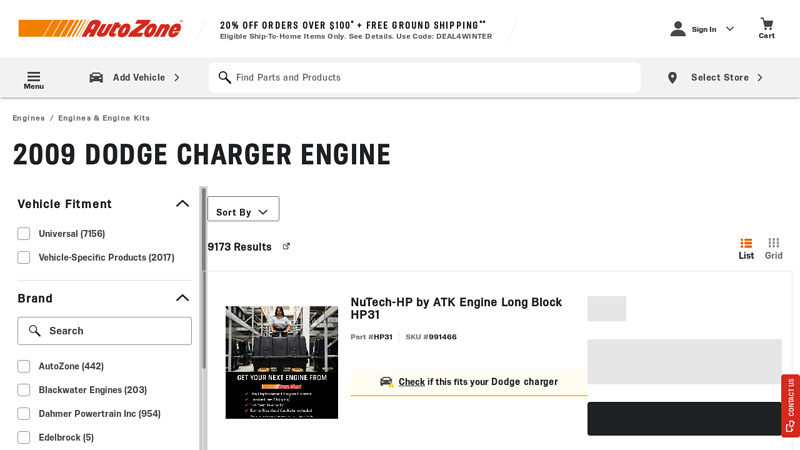Click the Add Vehicle text

139,78
